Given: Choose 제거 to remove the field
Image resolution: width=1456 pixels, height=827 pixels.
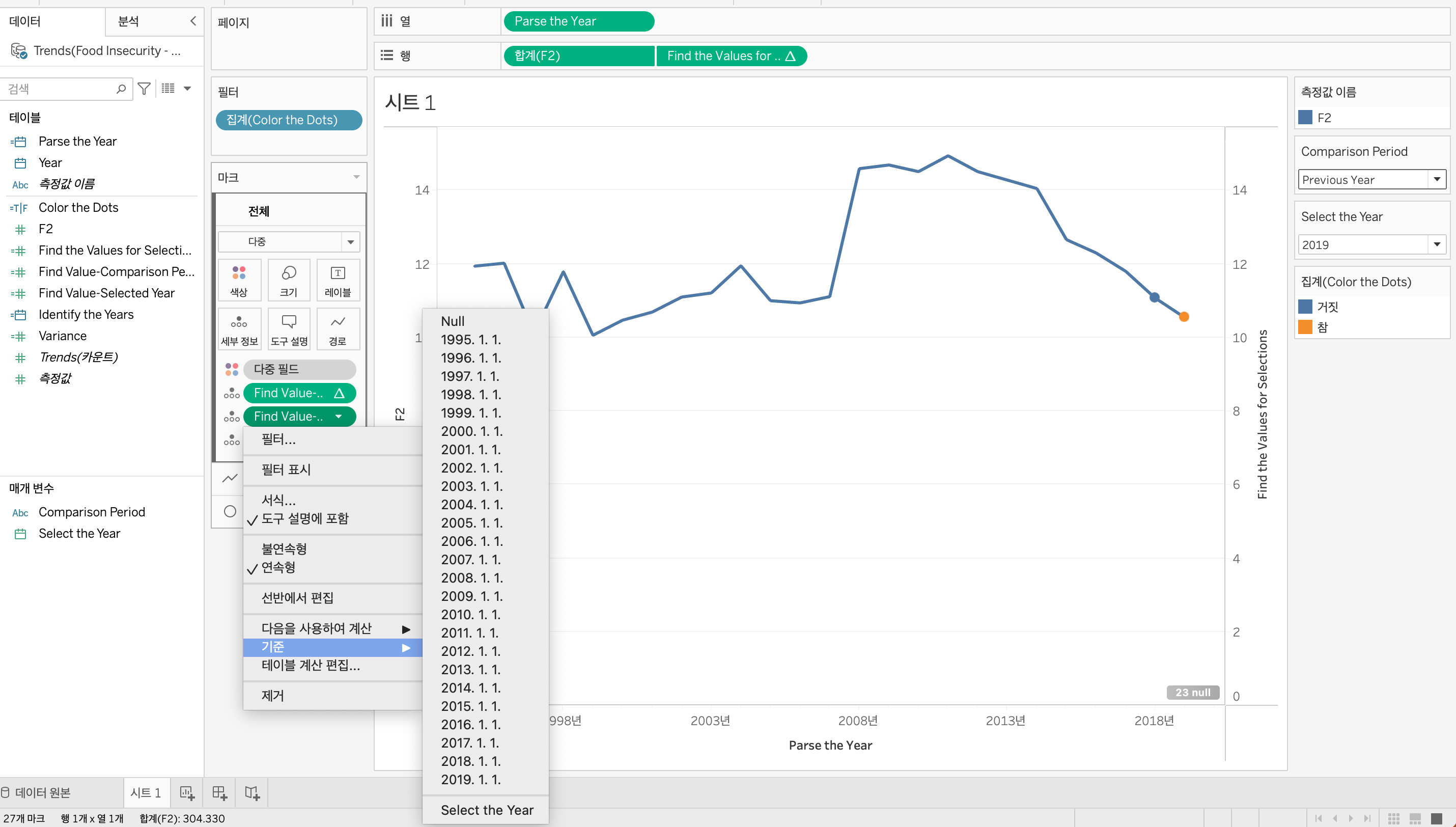Looking at the screenshot, I should 332,696.
